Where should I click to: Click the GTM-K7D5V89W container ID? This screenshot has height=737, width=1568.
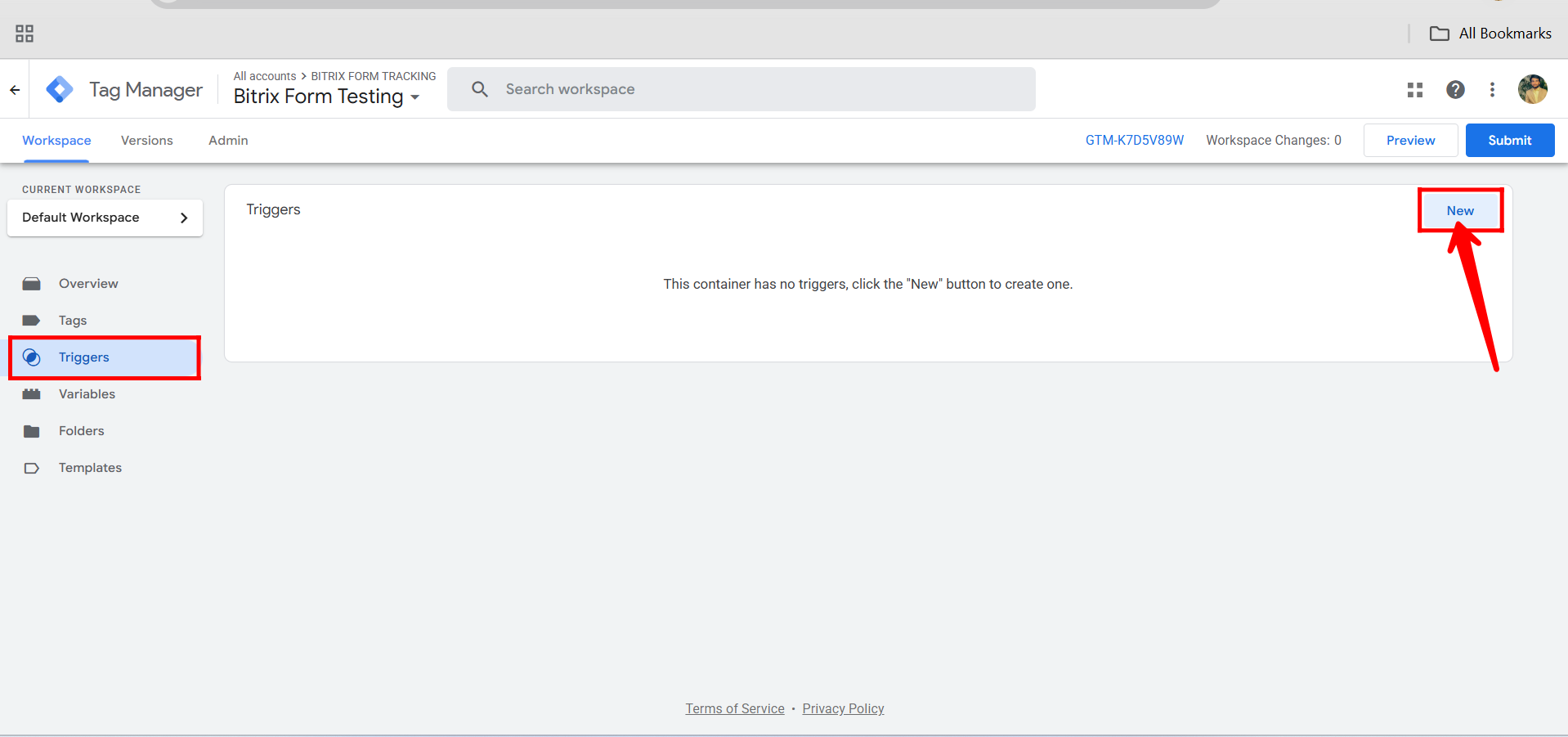(1135, 141)
